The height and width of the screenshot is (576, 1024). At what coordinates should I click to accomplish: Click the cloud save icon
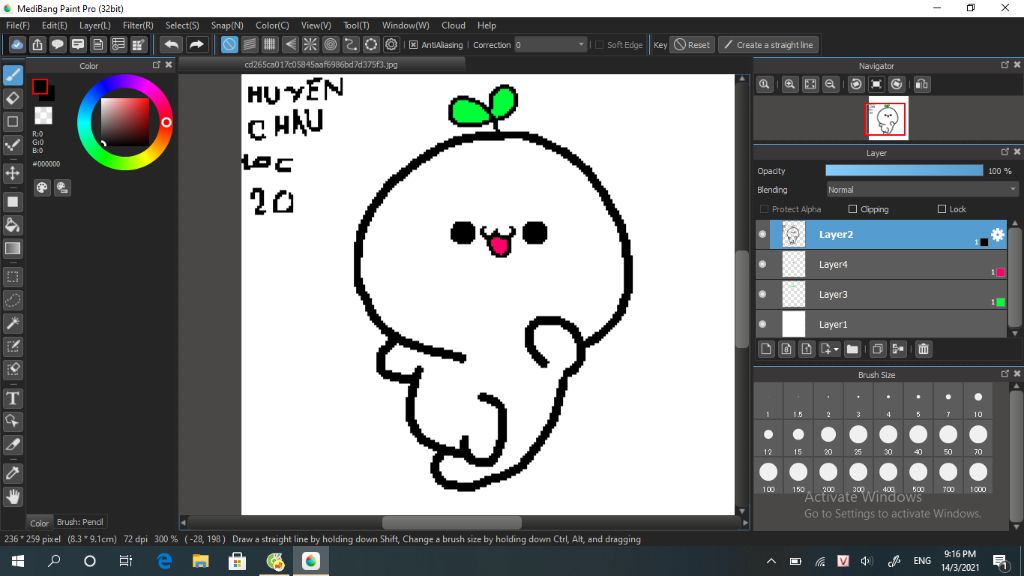point(17,44)
